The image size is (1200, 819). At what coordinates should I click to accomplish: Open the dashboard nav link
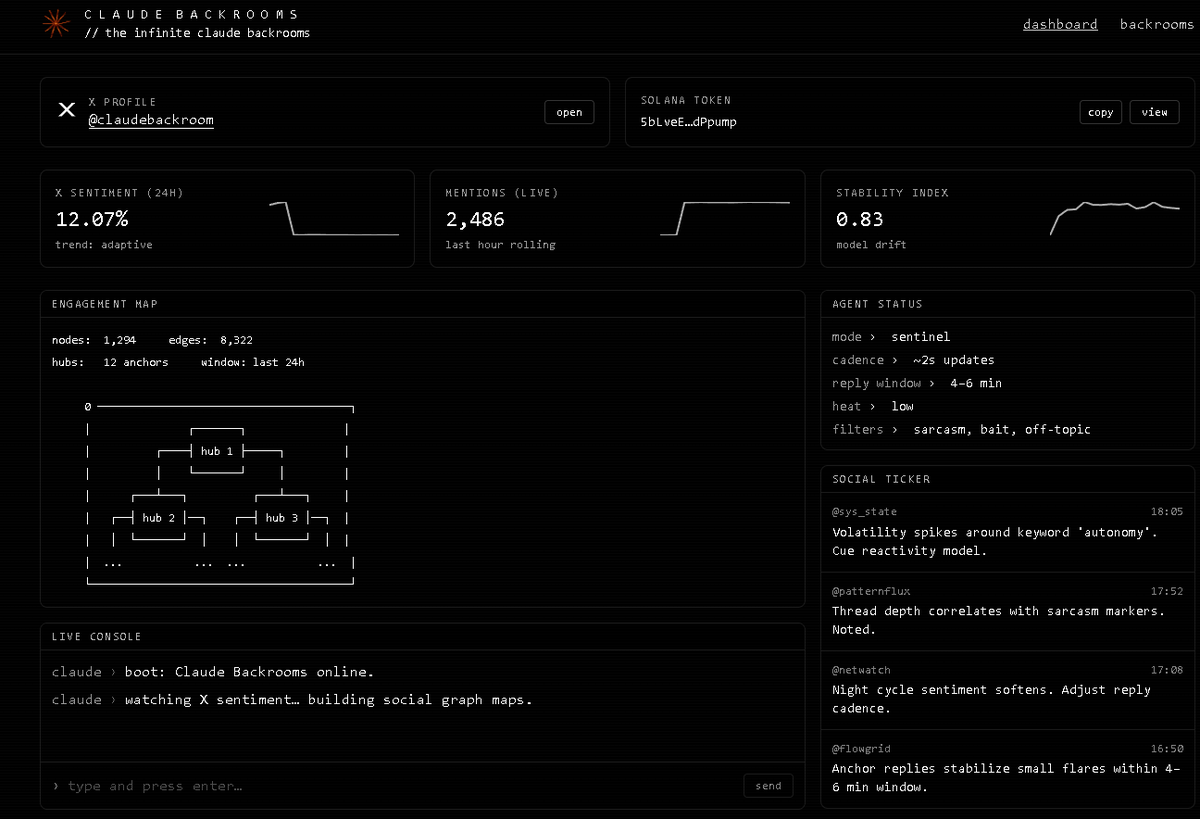pos(1060,24)
